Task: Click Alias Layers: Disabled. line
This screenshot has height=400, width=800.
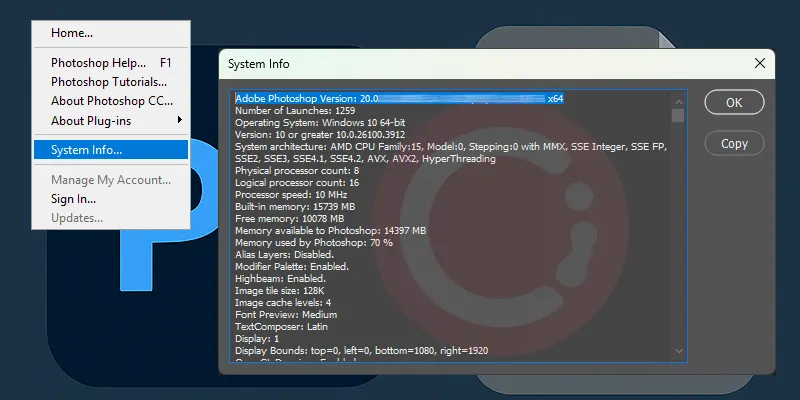Action: click(x=284, y=255)
